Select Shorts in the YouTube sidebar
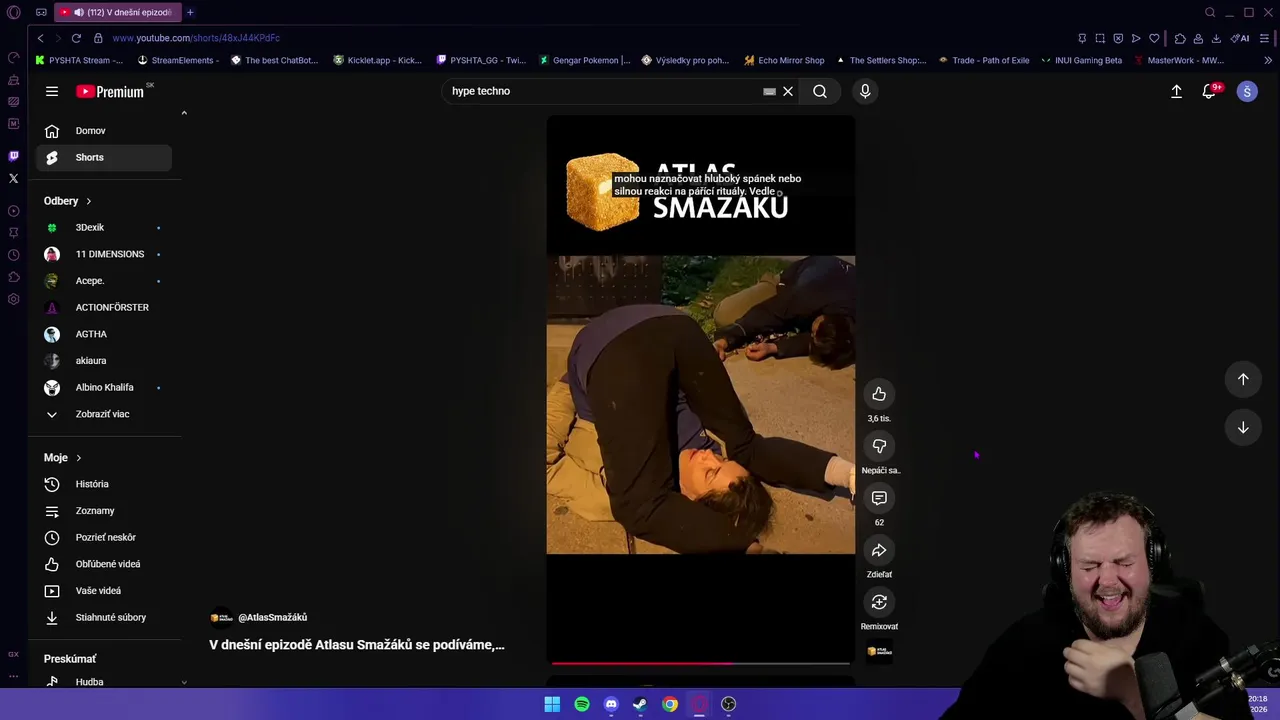This screenshot has height=720, width=1280. click(x=104, y=157)
